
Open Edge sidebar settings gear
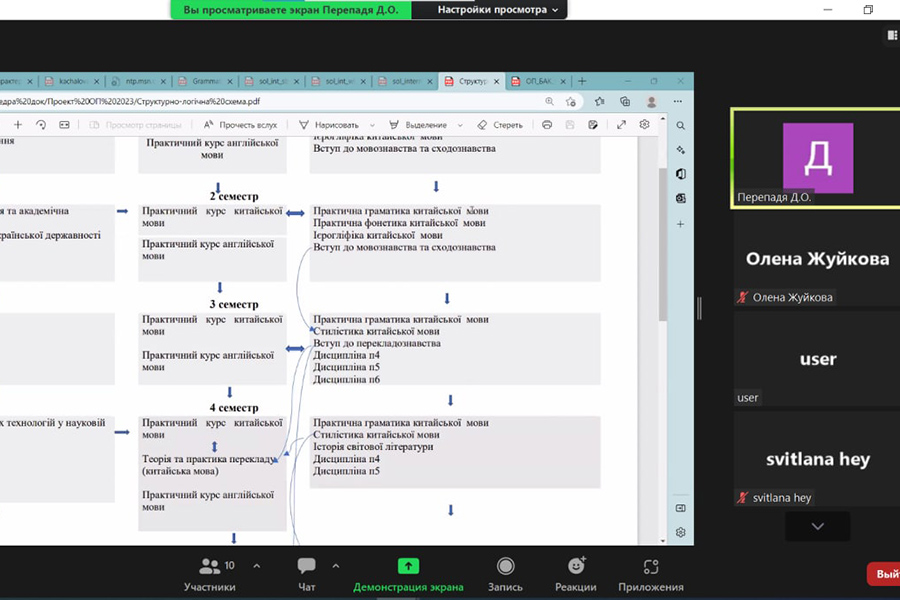pos(680,533)
